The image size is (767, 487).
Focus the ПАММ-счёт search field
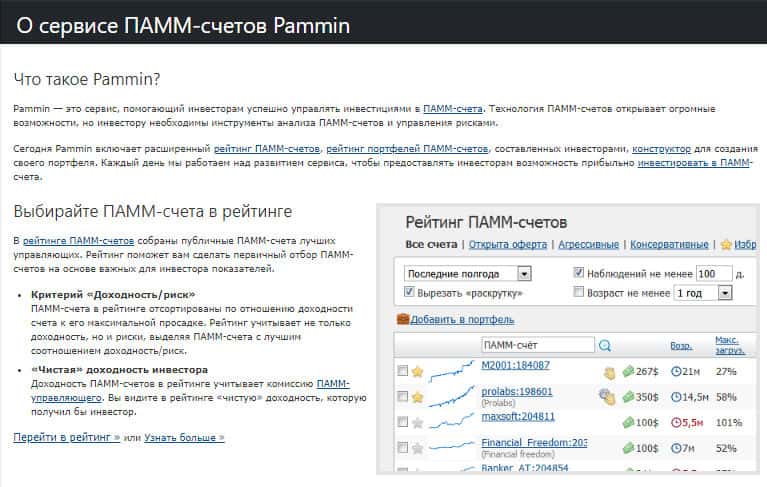click(538, 345)
